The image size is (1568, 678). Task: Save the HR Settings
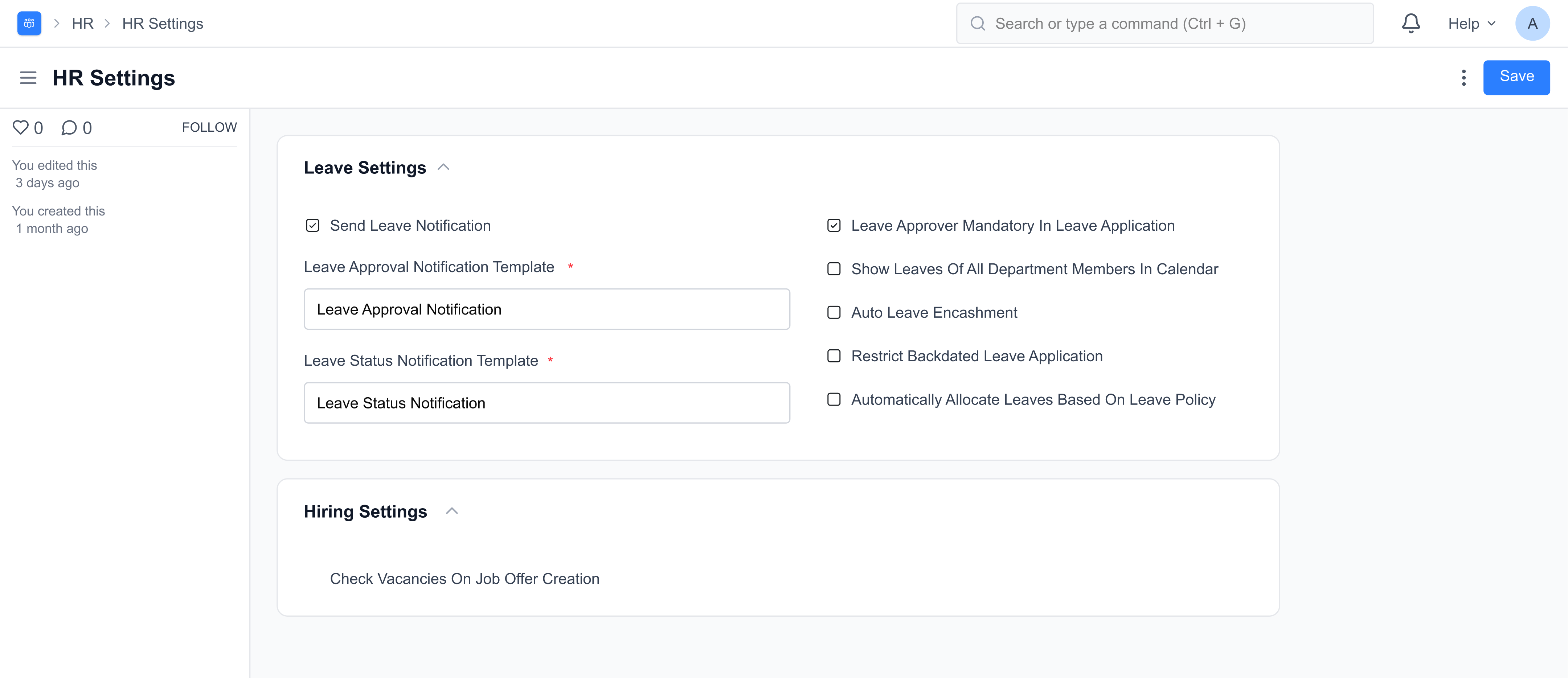[x=1516, y=77]
